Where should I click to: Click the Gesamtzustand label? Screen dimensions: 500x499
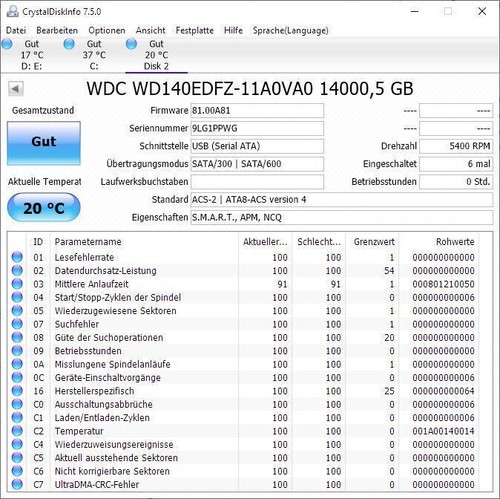point(43,110)
